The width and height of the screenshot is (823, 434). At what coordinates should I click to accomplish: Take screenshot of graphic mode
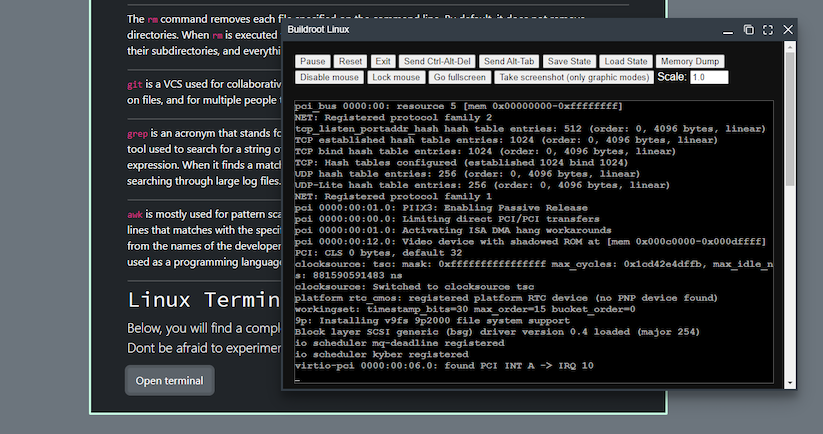click(574, 77)
